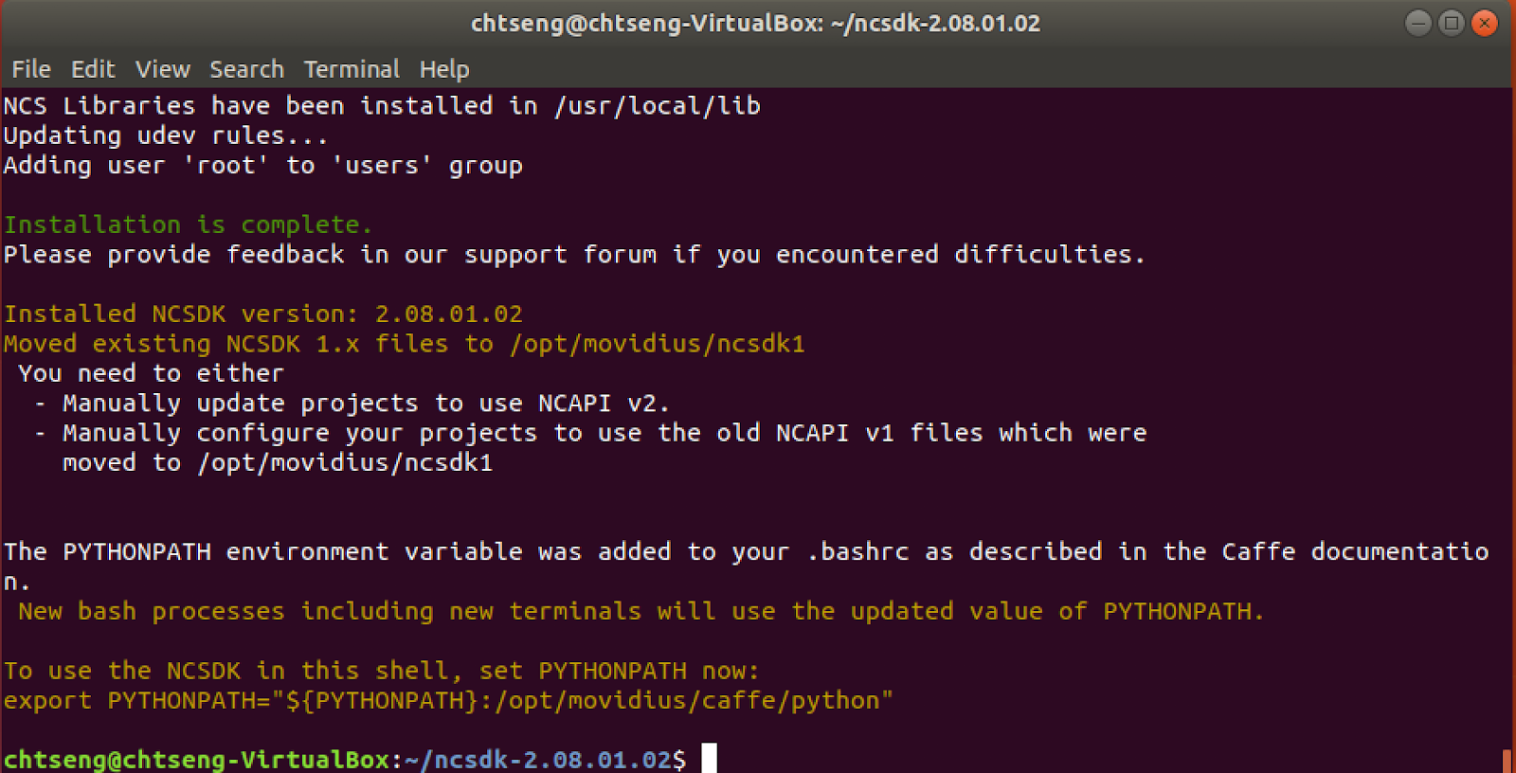This screenshot has height=773, width=1516.
Task: Open the Search menu
Action: [247, 69]
